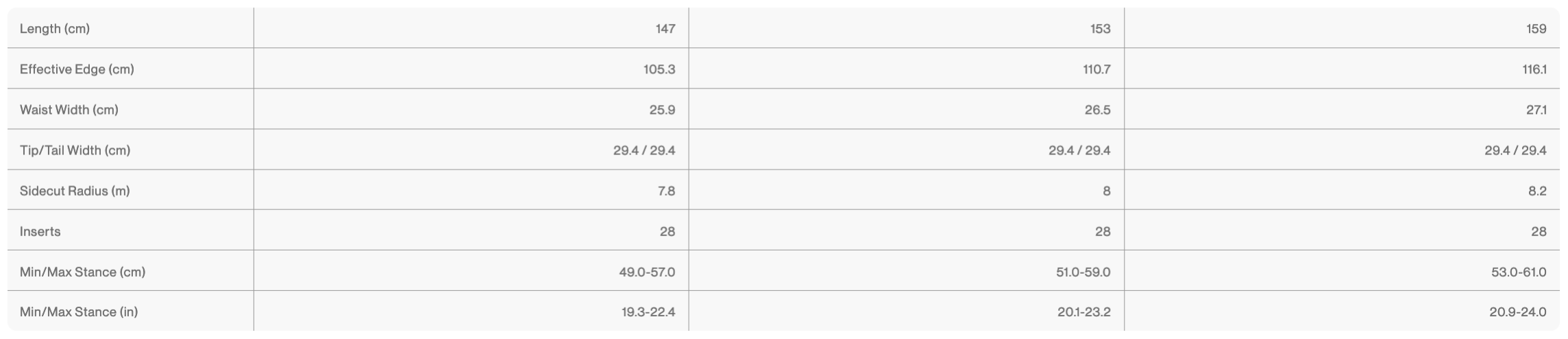Select the 49.0-57.0 stance range cell
1568x339 pixels.
click(647, 272)
